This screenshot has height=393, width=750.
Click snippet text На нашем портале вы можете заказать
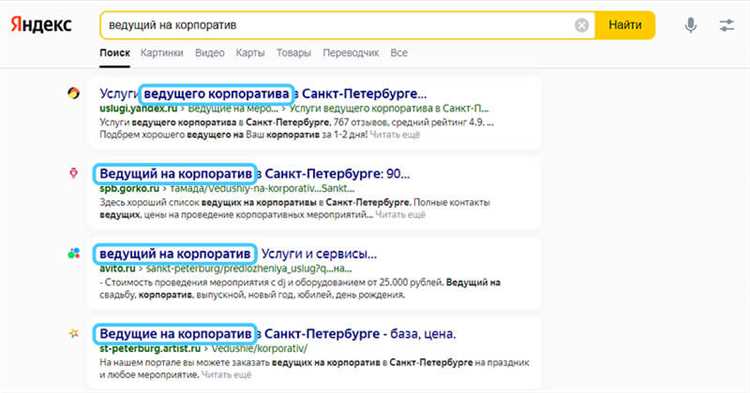coord(185,363)
